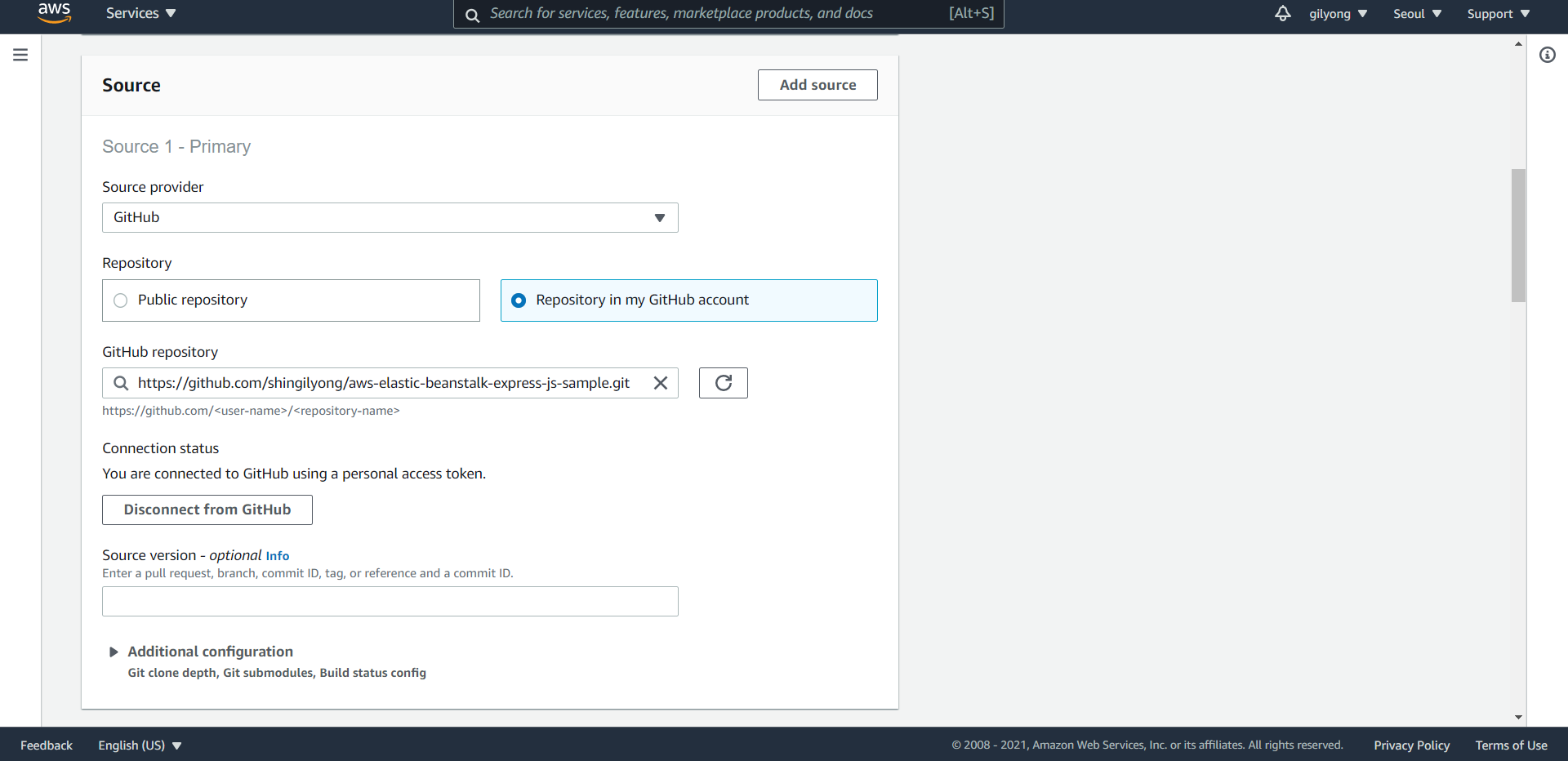Select Public repository option
Image resolution: width=1568 pixels, height=761 pixels.
pyautogui.click(x=291, y=300)
